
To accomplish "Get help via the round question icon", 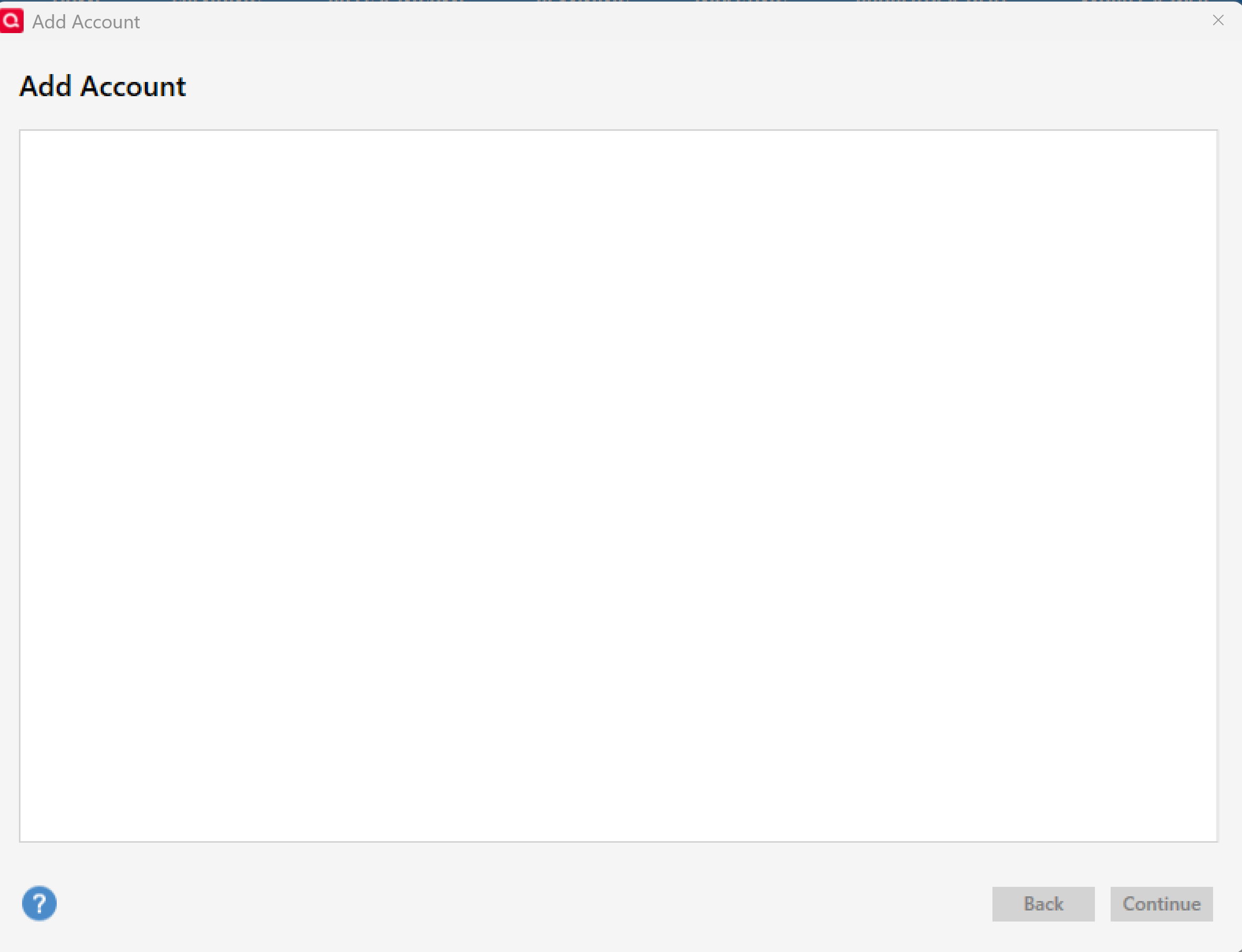I will click(x=39, y=903).
